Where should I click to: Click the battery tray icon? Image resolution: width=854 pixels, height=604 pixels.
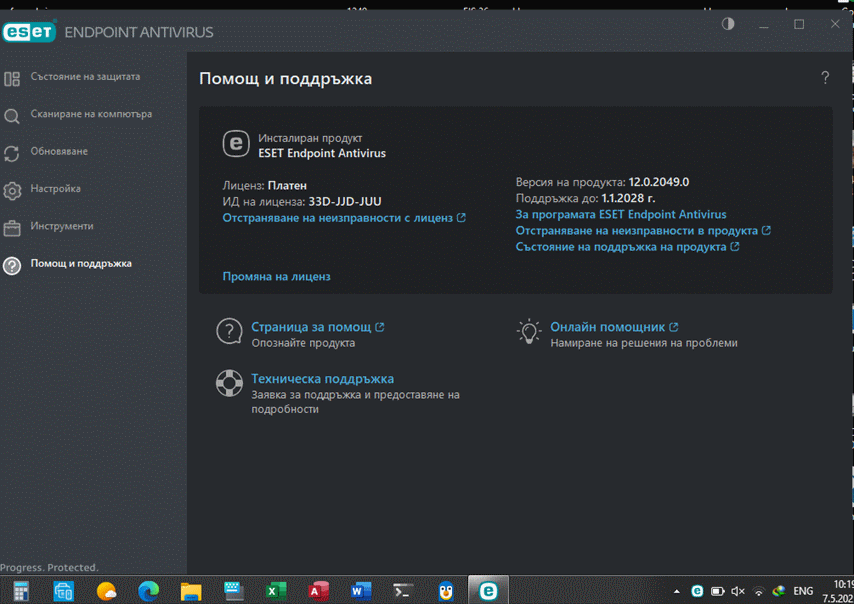pyautogui.click(x=718, y=591)
